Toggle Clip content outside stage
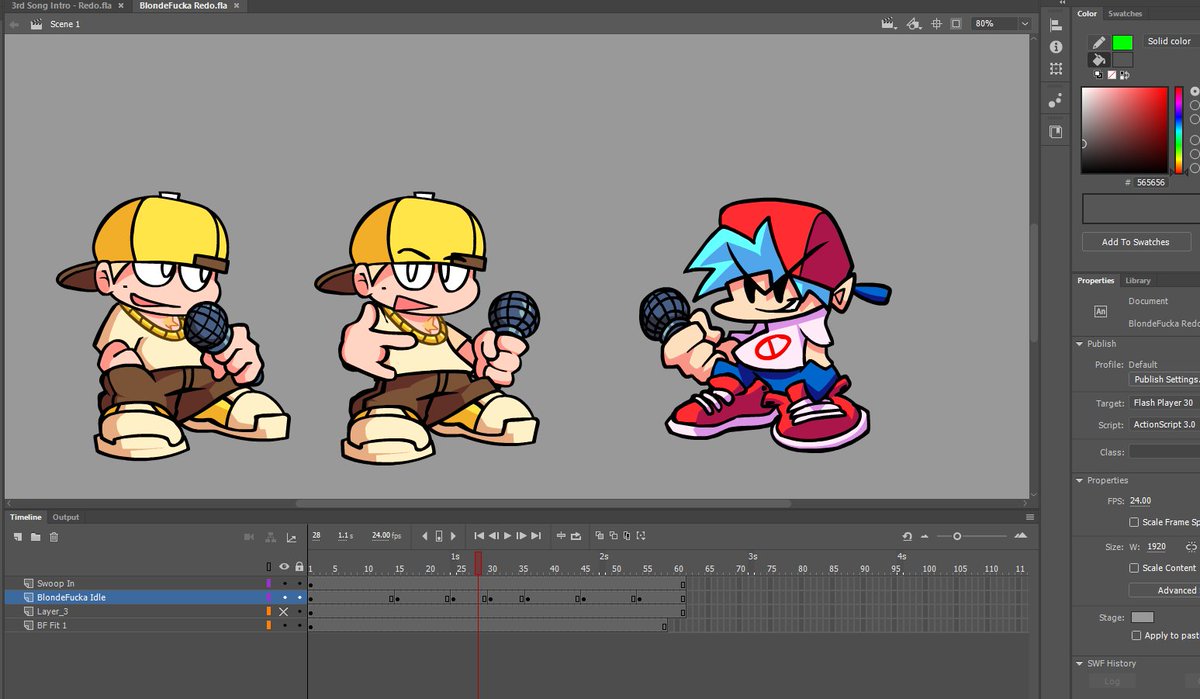The width and height of the screenshot is (1200, 699). pos(956,23)
